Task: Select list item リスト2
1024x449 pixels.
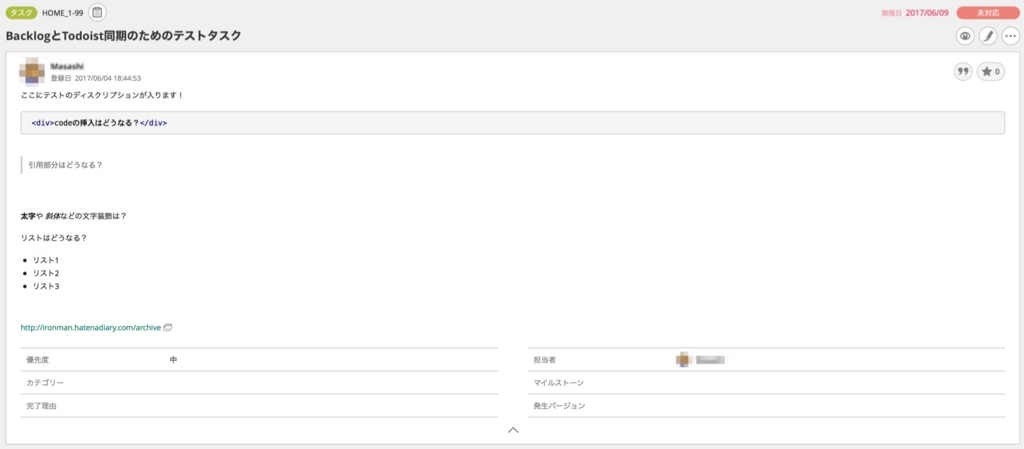Action: pyautogui.click(x=46, y=273)
